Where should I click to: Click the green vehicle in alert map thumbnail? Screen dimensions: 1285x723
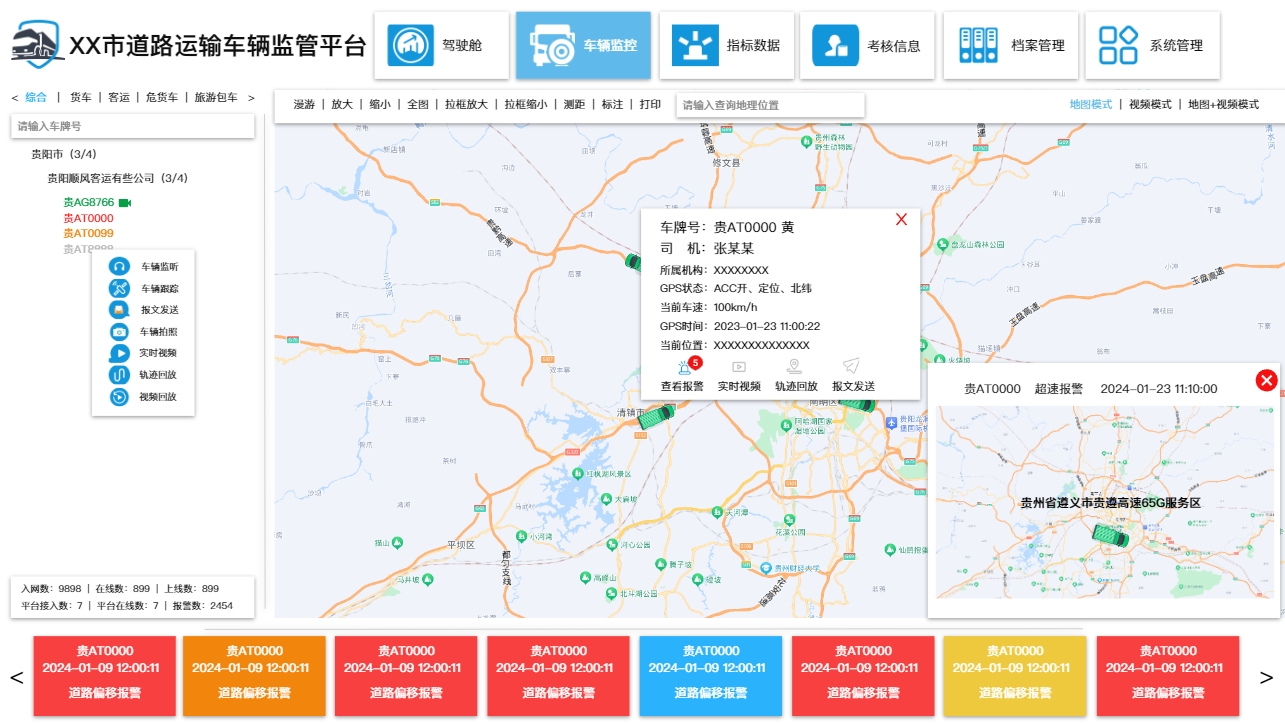pyautogui.click(x=1109, y=536)
